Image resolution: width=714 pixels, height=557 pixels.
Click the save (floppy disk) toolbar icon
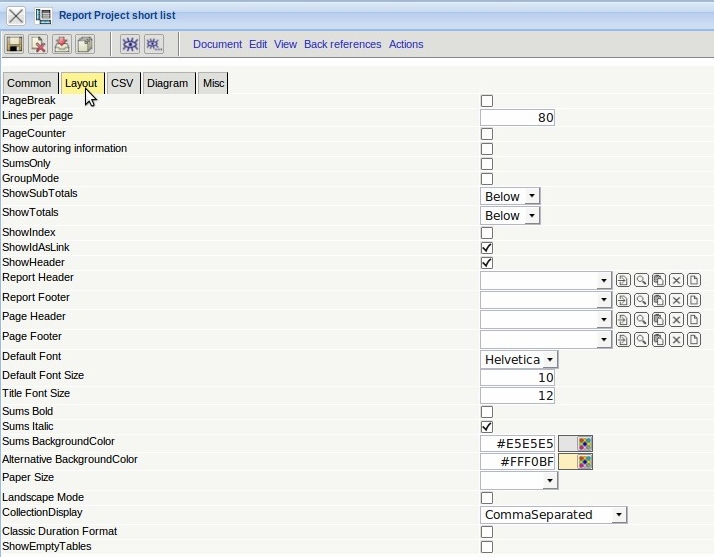(x=15, y=44)
